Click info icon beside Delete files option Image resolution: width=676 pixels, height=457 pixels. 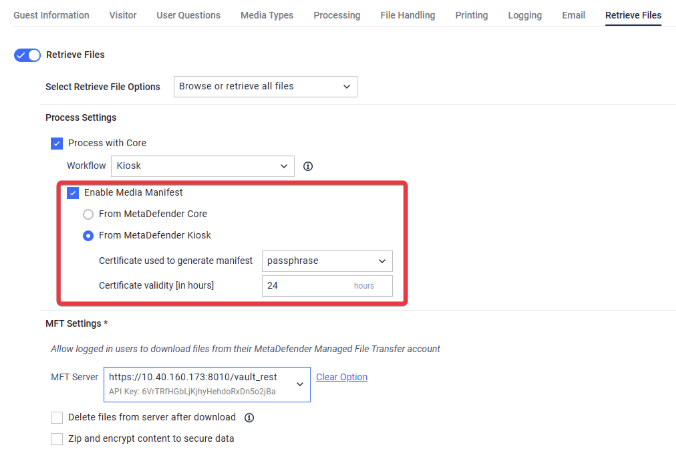(249, 418)
